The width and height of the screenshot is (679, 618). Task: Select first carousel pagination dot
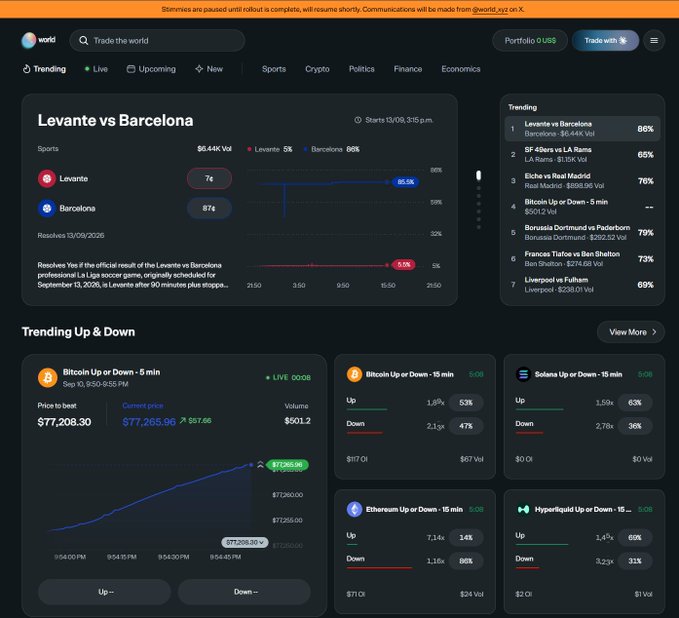tap(479, 175)
